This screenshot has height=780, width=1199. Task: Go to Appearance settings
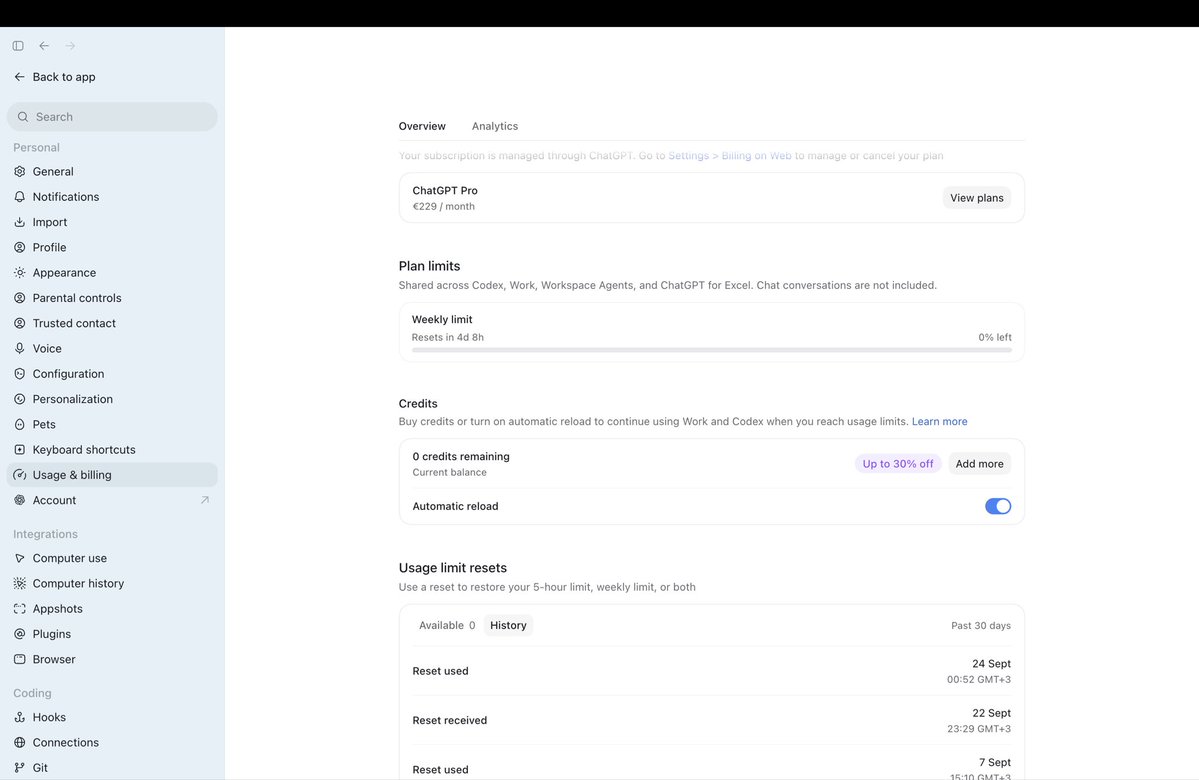tap(112, 272)
